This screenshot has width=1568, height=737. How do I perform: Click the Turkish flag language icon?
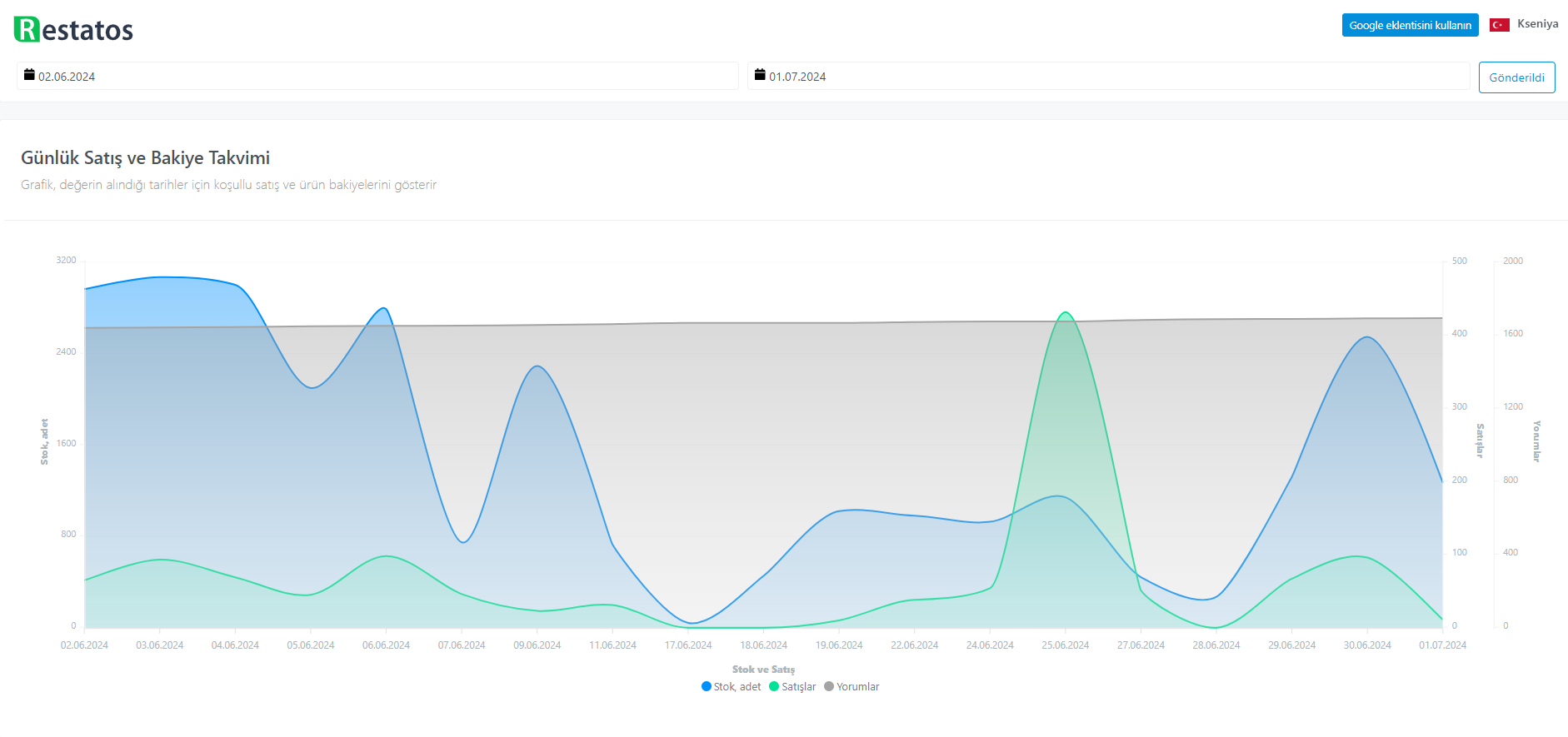(1500, 25)
